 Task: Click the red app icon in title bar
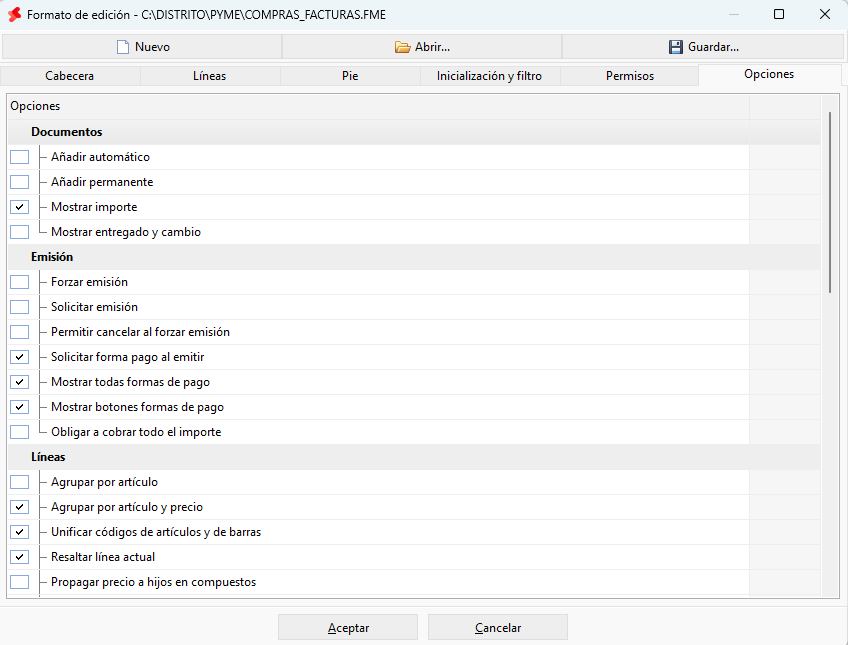click(x=15, y=15)
